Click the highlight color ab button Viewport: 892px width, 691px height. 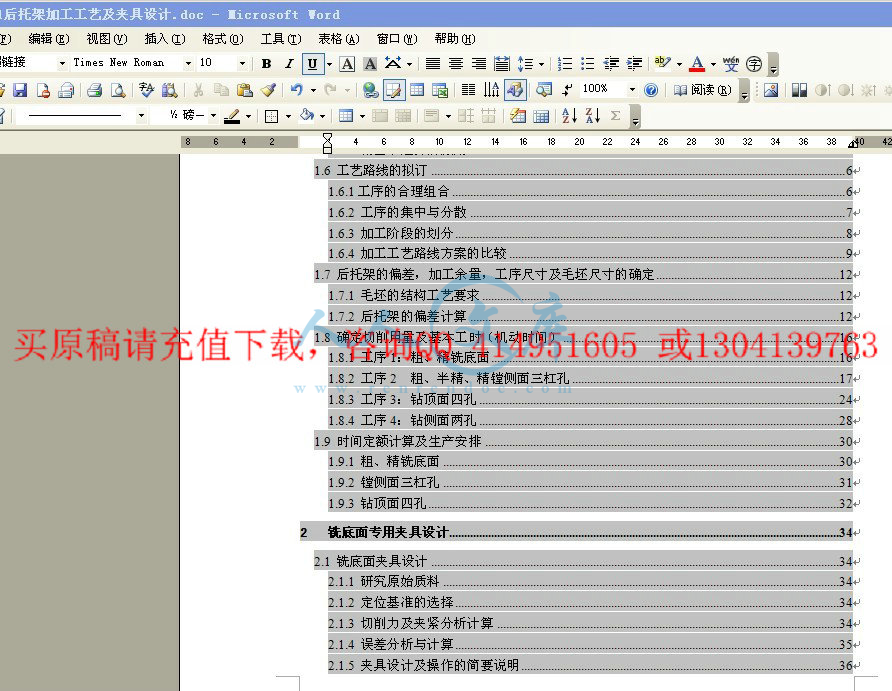point(662,63)
